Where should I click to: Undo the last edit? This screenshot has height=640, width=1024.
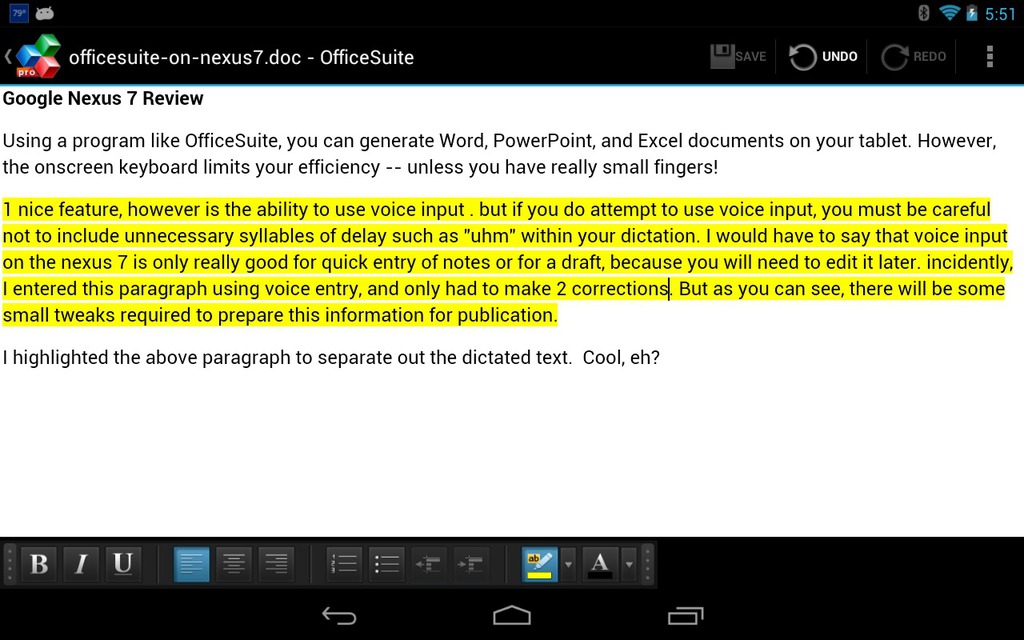823,57
